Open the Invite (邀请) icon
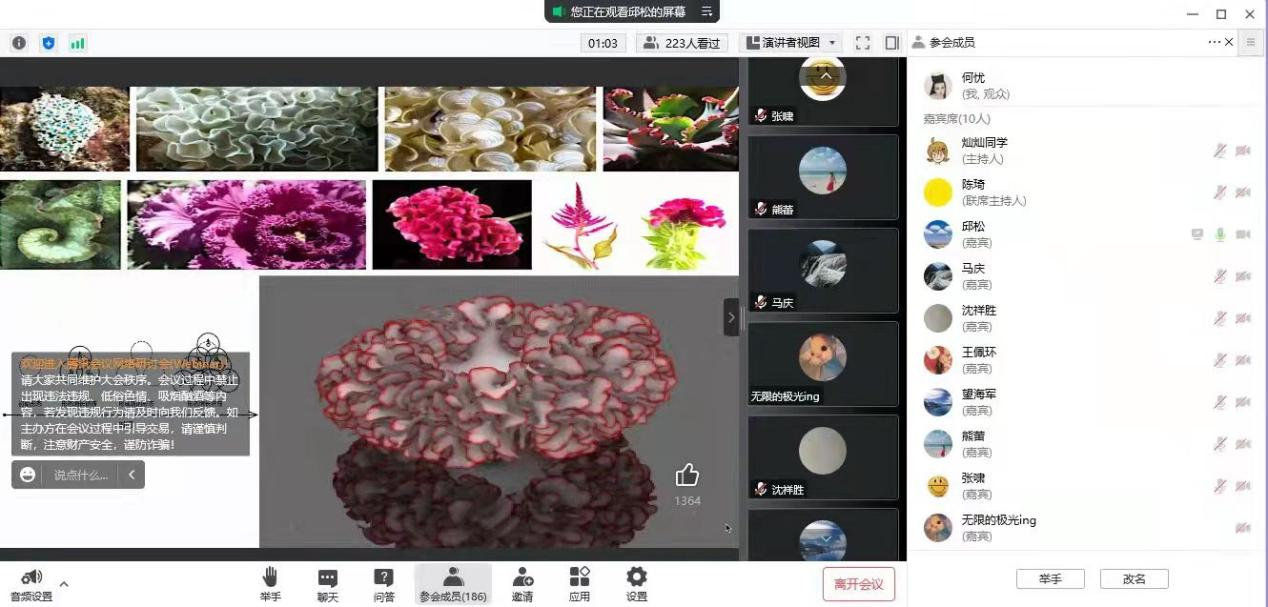The height and width of the screenshot is (607, 1268). pos(522,583)
